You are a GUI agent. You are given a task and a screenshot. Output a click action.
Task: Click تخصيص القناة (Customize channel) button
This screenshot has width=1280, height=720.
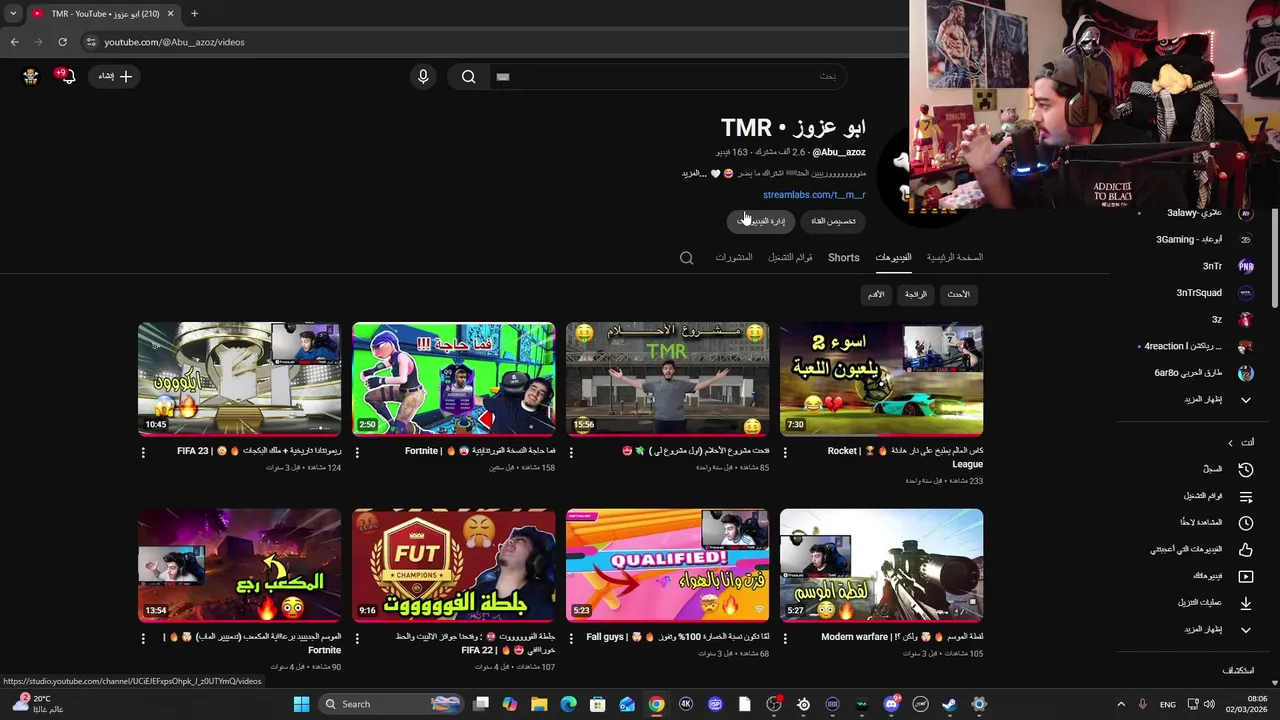tap(833, 221)
